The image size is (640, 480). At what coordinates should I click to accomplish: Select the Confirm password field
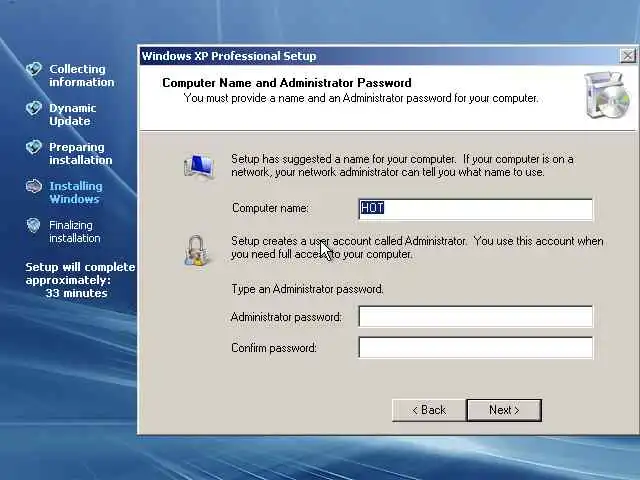(x=476, y=347)
